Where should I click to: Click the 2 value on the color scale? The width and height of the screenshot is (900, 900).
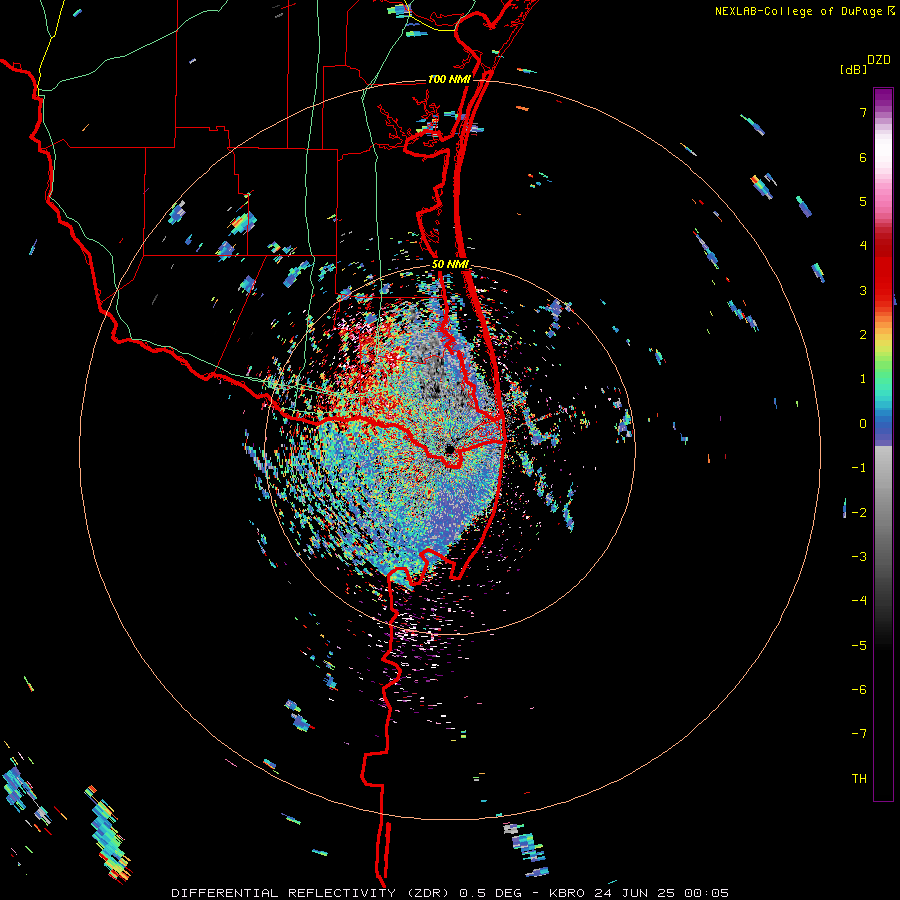tap(863, 334)
